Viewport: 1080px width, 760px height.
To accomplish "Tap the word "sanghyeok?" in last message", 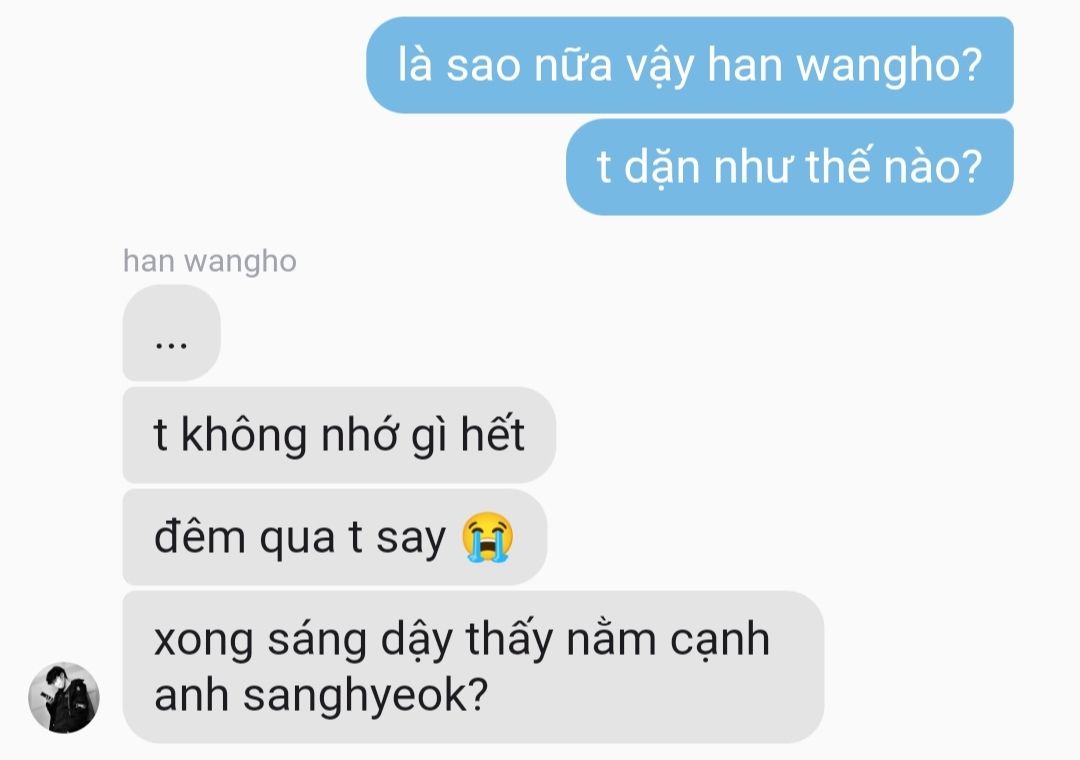I will point(366,695).
